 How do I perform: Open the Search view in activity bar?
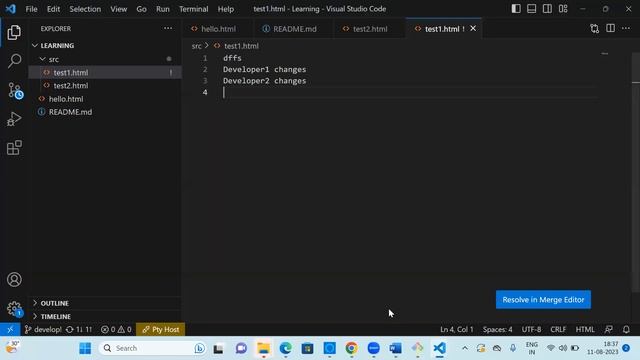[x=14, y=61]
